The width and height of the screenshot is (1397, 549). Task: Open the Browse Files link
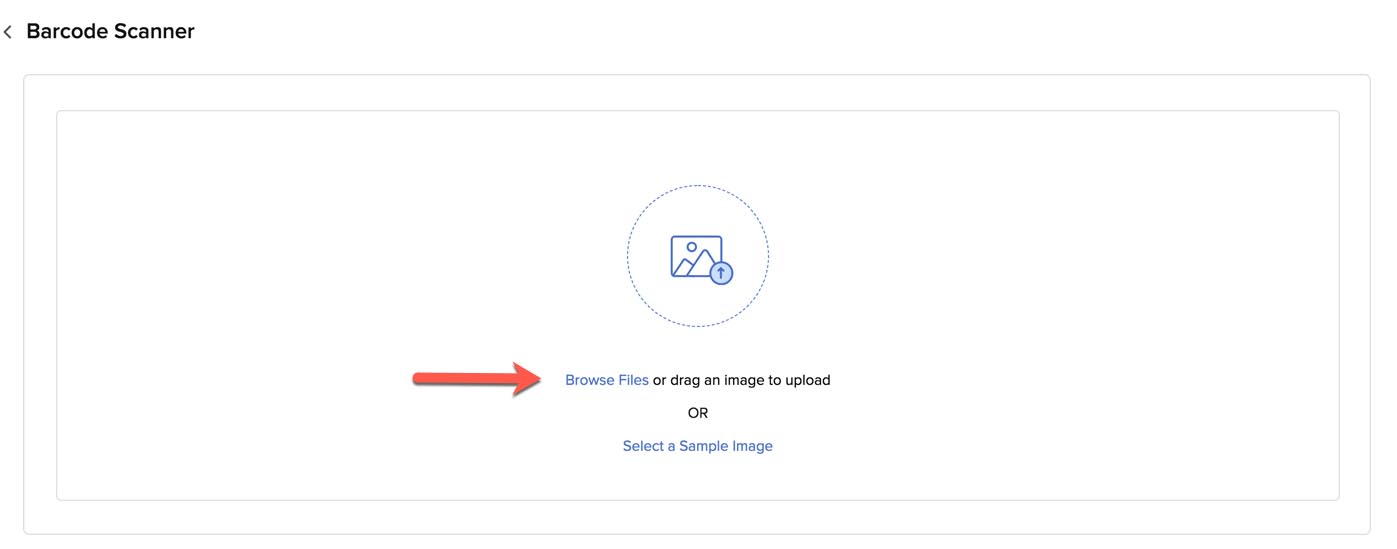click(606, 380)
